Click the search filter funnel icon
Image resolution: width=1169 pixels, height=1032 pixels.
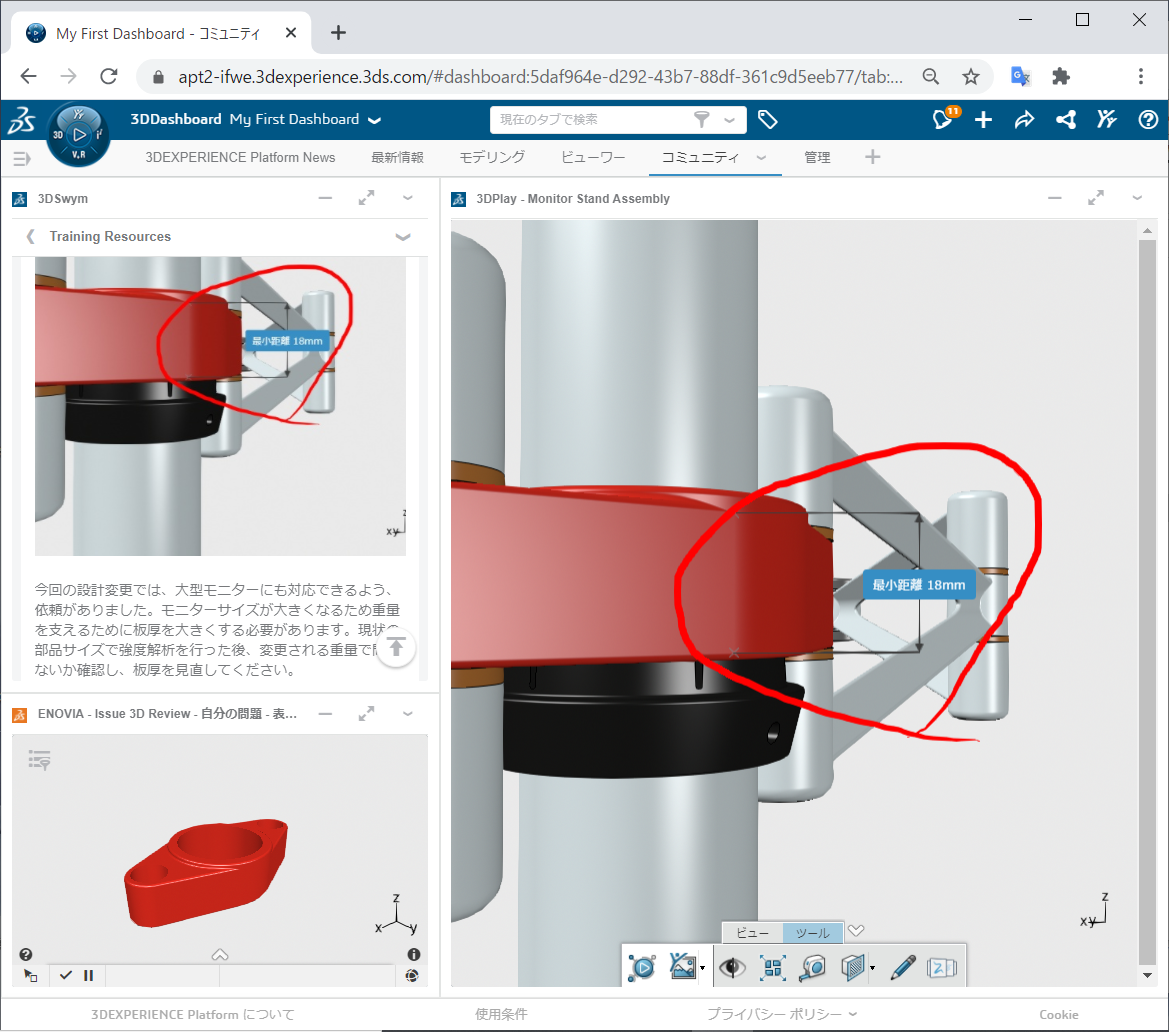(702, 119)
